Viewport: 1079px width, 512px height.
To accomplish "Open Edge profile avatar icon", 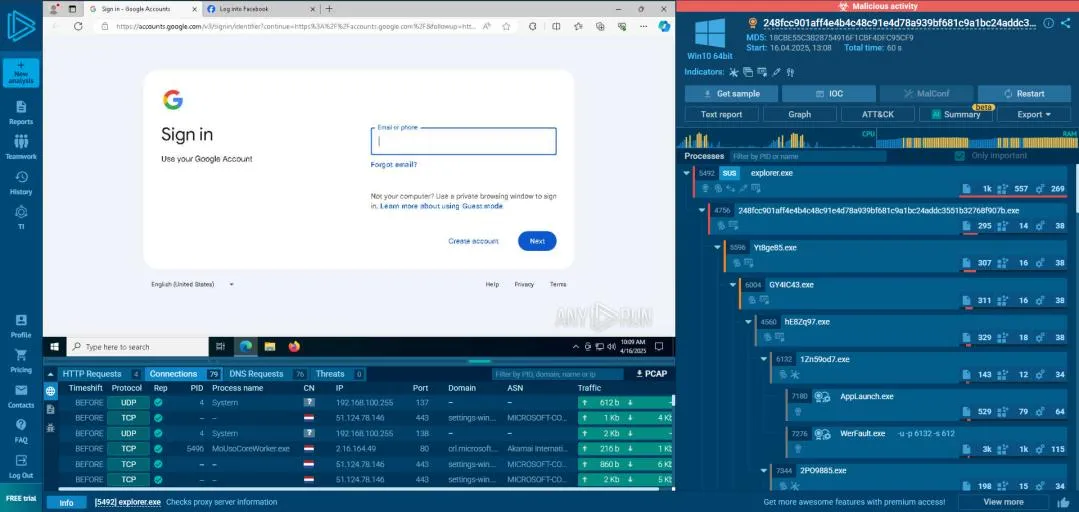I will 54,9.
